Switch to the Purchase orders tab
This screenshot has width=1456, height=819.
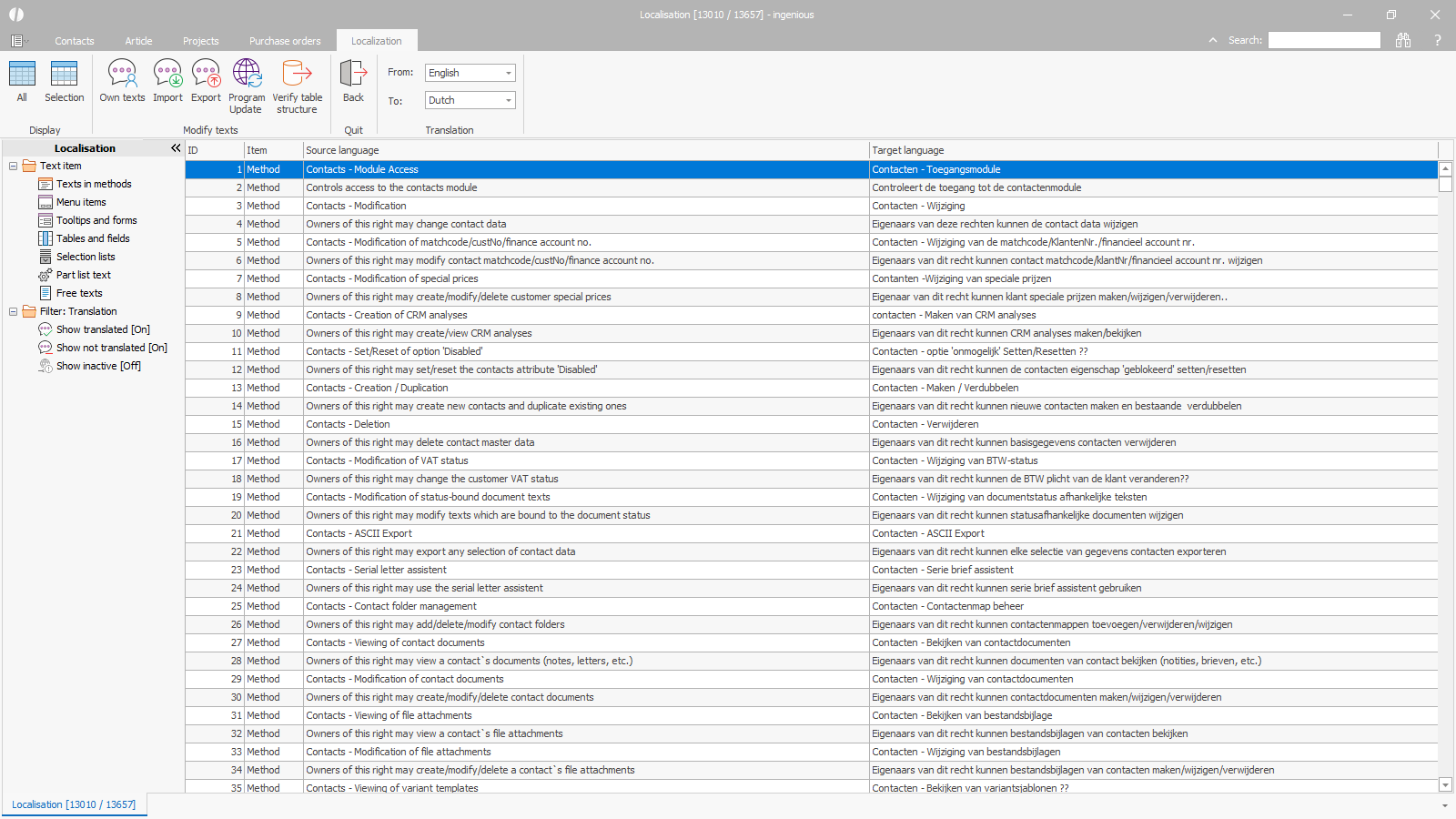tap(285, 41)
